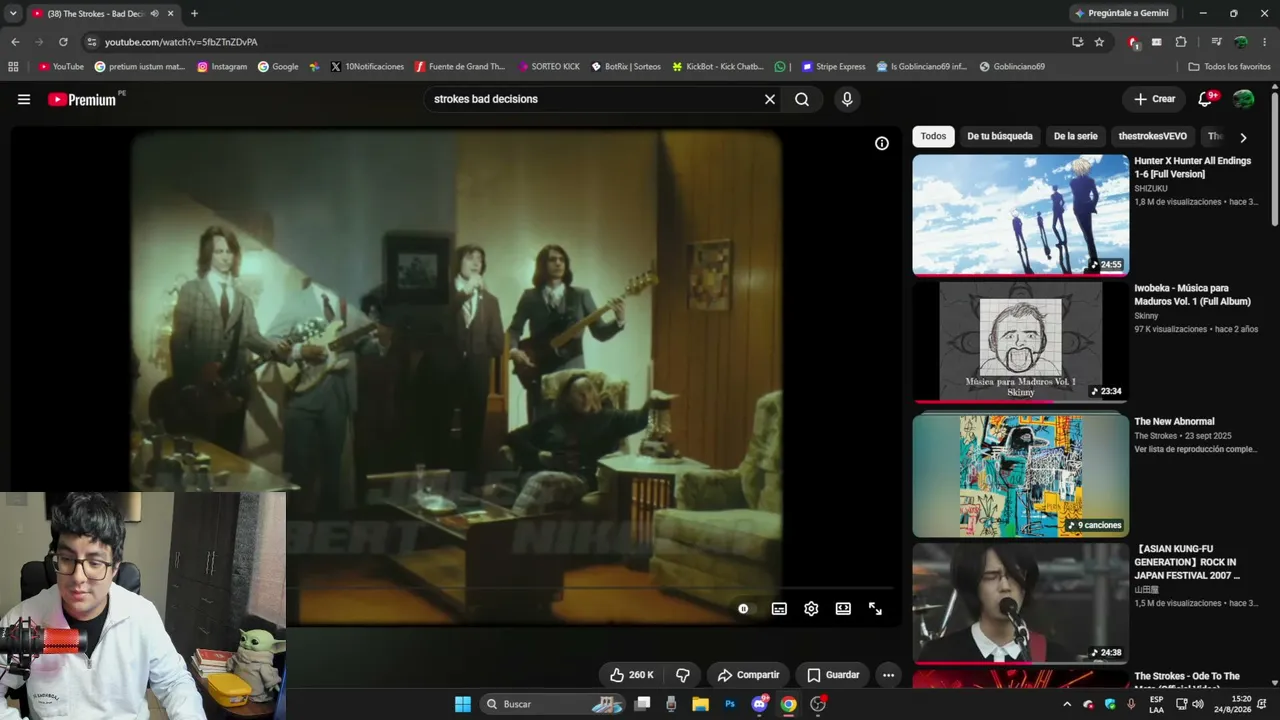Click the magnifier search button
Image resolution: width=1280 pixels, height=720 pixels.
802,99
